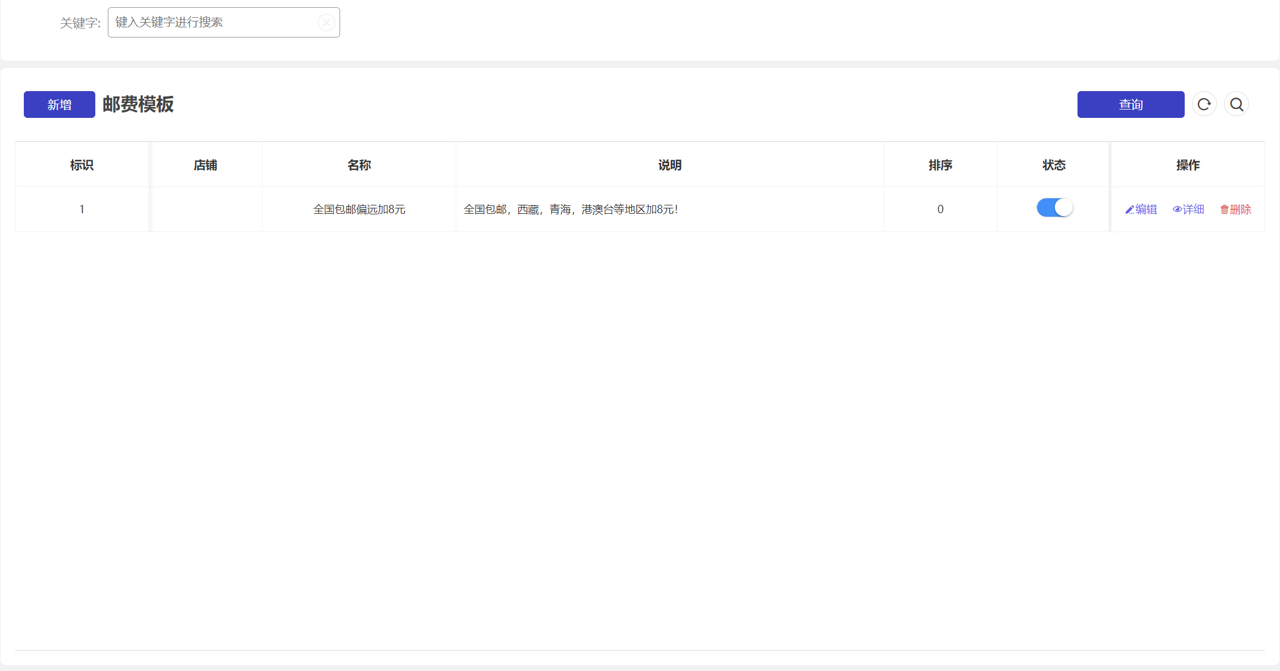
Task: Click the 查询 button
Action: [x=1130, y=104]
